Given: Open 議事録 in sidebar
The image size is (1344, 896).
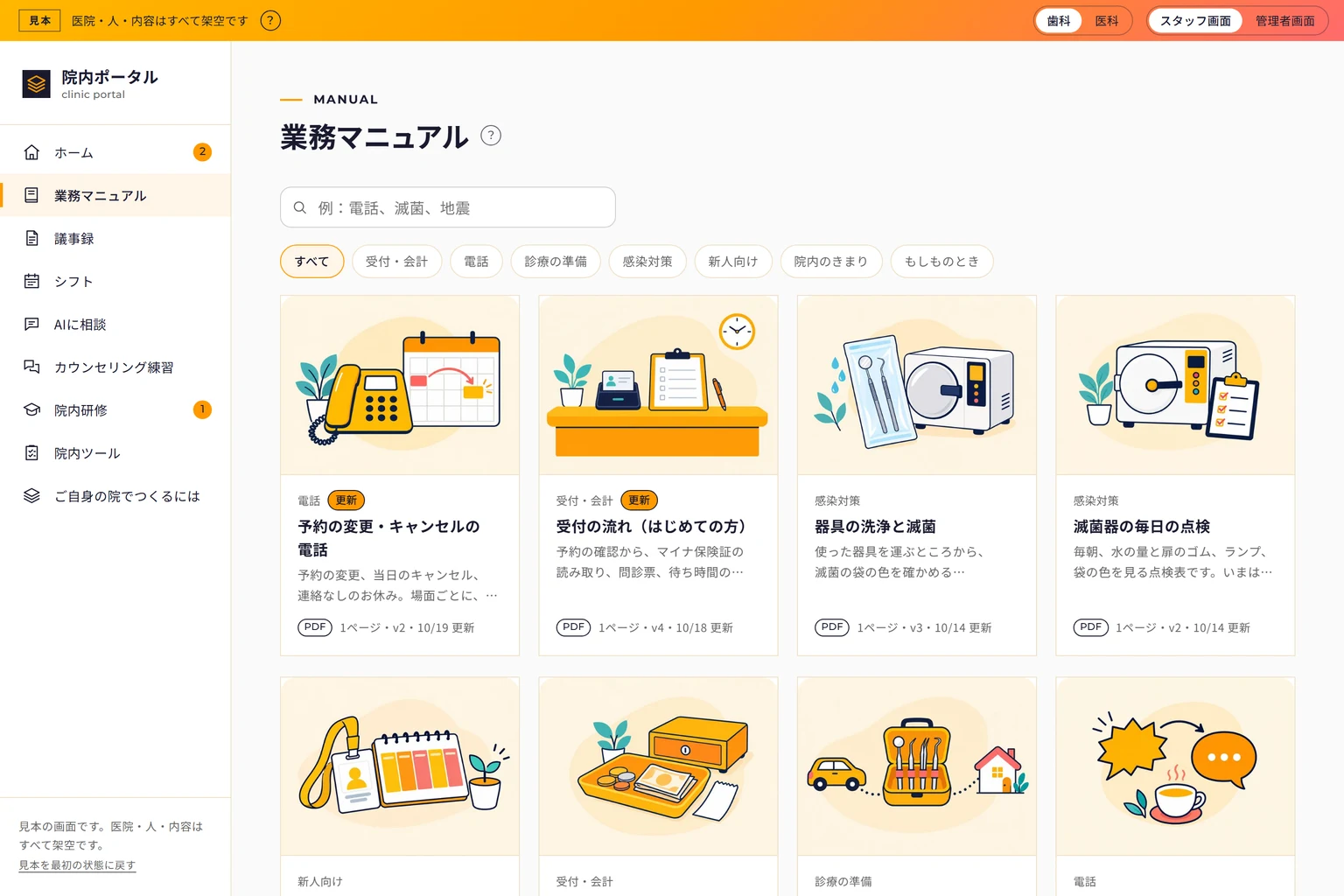Looking at the screenshot, I should pos(115,238).
